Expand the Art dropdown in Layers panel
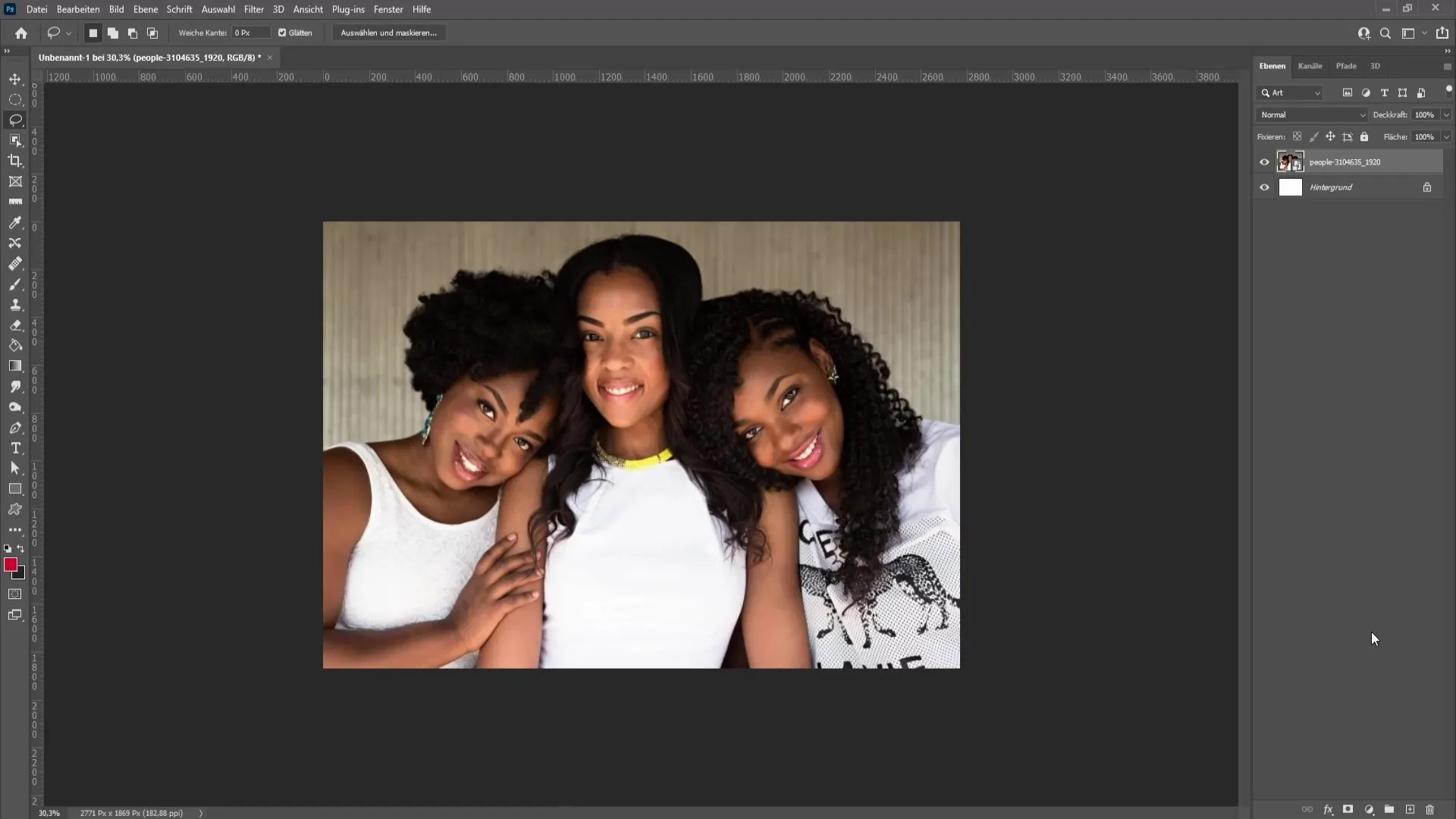This screenshot has width=1456, height=819. click(1318, 92)
